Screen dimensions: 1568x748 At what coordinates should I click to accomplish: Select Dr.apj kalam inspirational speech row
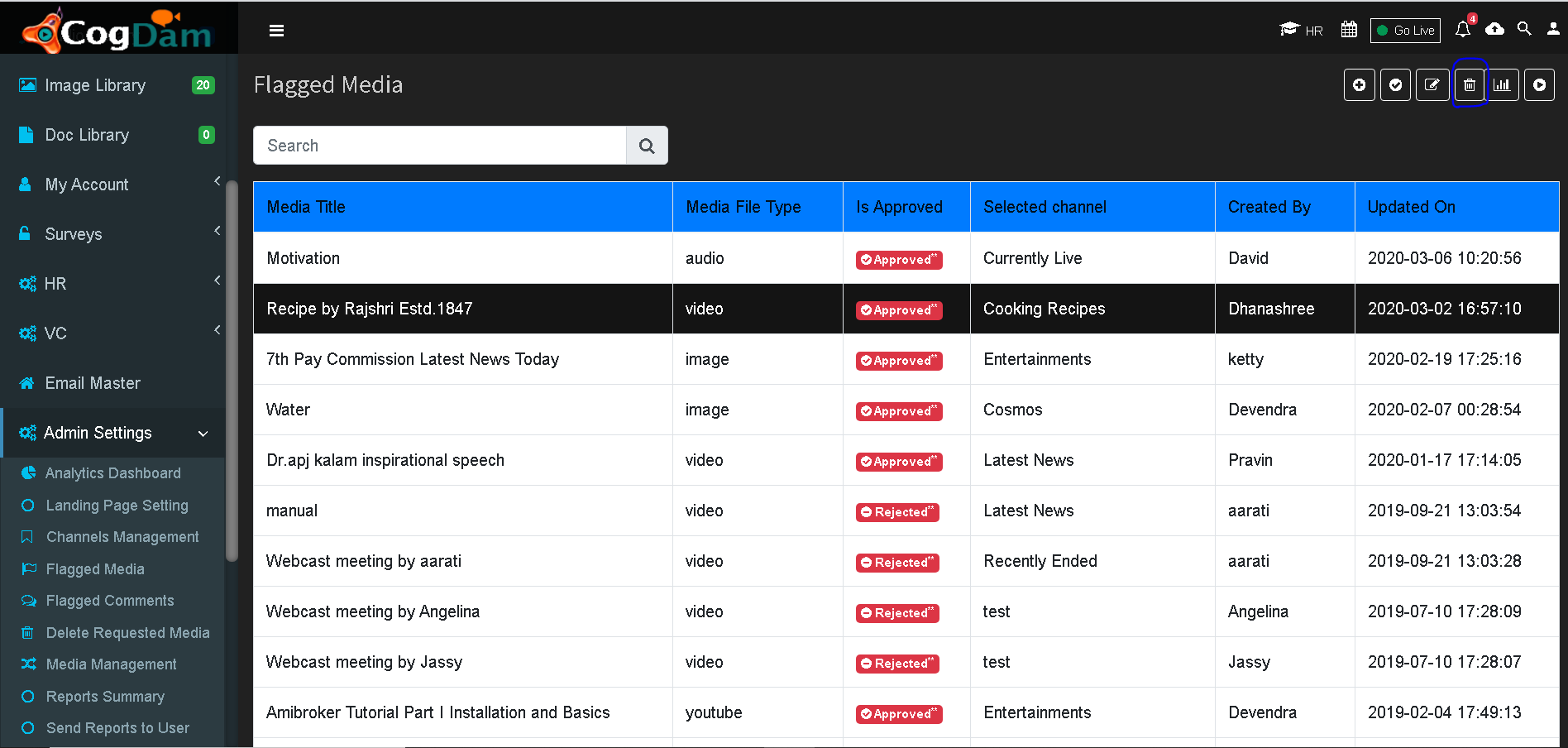(906, 460)
